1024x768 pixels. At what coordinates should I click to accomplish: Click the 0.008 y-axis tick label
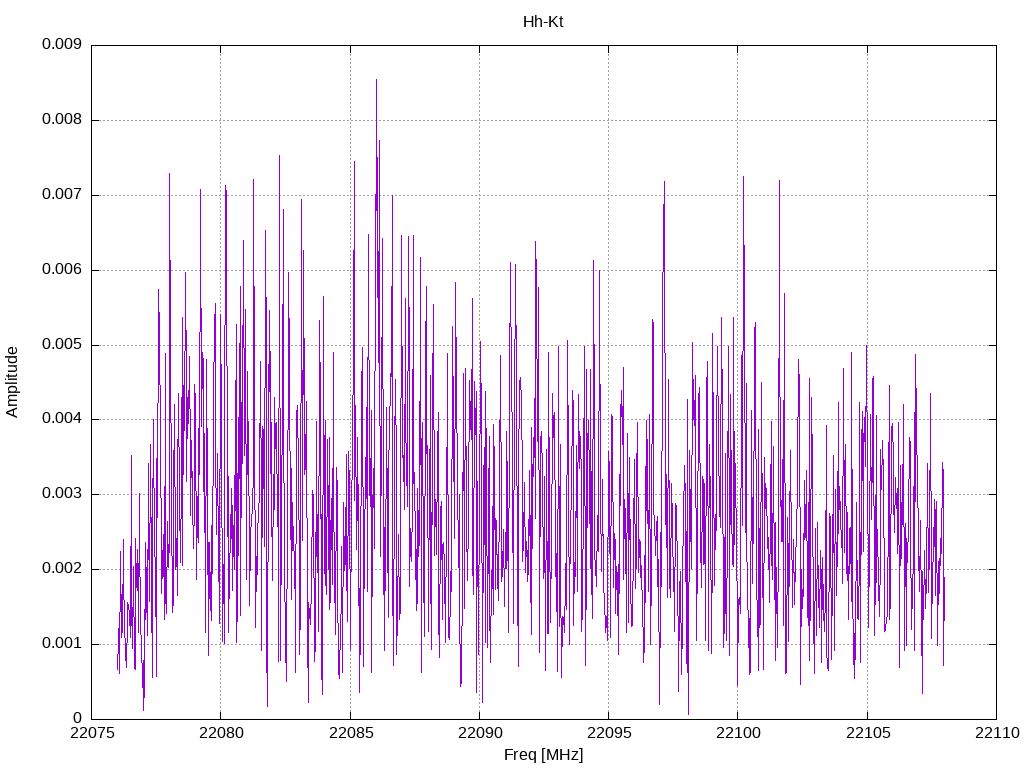62,120
